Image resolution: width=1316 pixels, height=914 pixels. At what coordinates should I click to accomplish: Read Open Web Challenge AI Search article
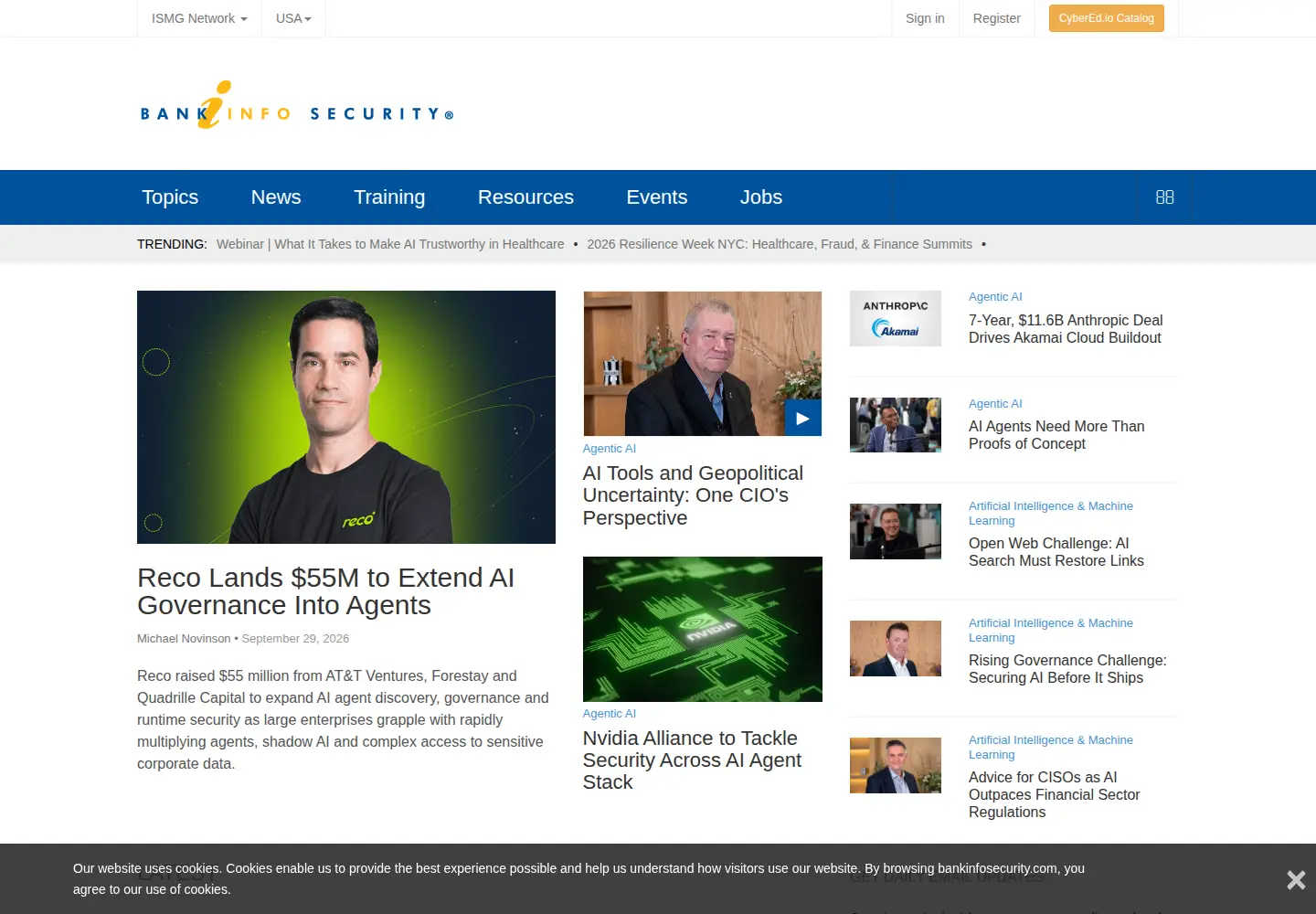point(1056,552)
